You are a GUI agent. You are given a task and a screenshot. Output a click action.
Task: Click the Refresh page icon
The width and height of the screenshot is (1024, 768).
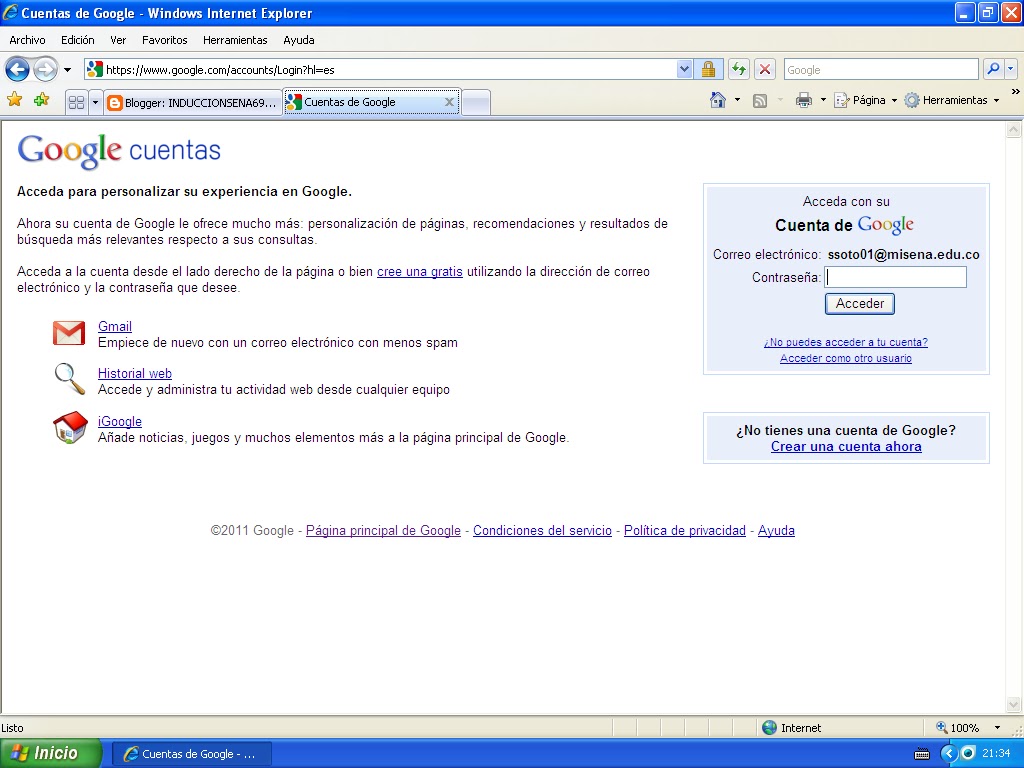(741, 69)
